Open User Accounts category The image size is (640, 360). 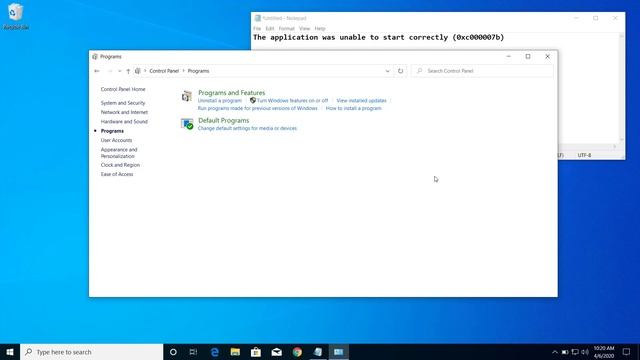pyautogui.click(x=116, y=140)
